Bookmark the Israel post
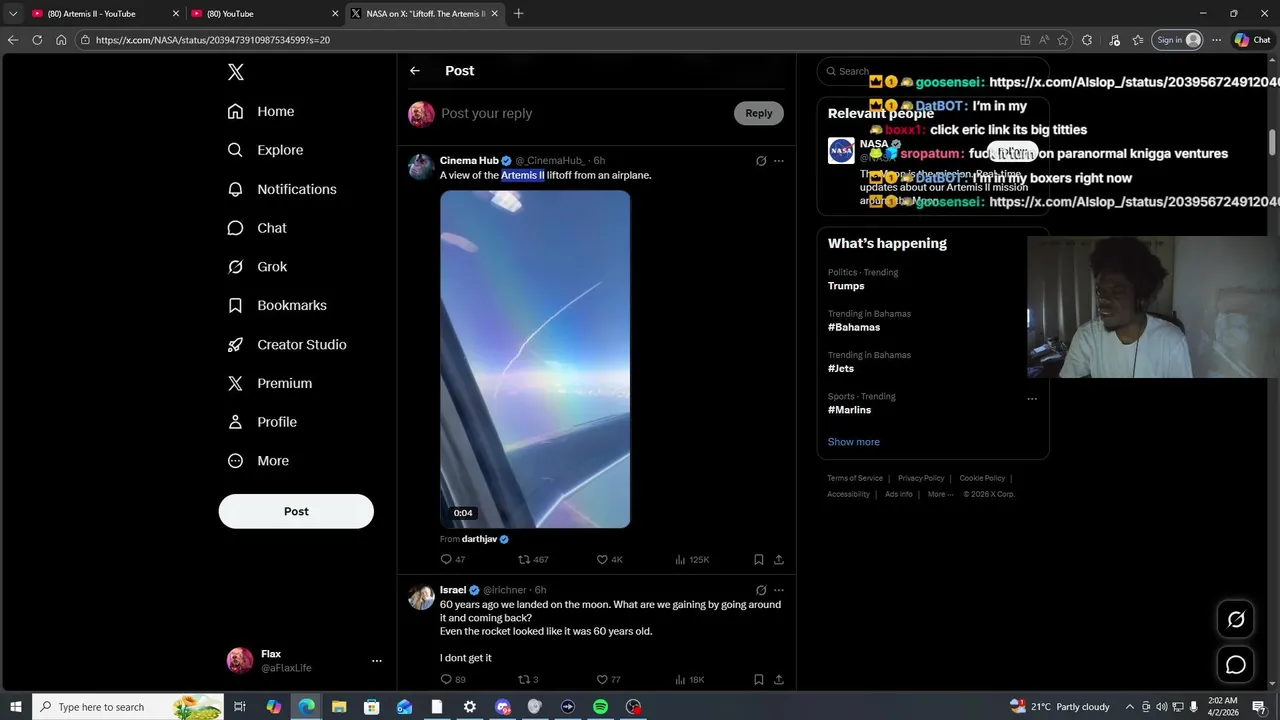The height and width of the screenshot is (720, 1280). [759, 680]
